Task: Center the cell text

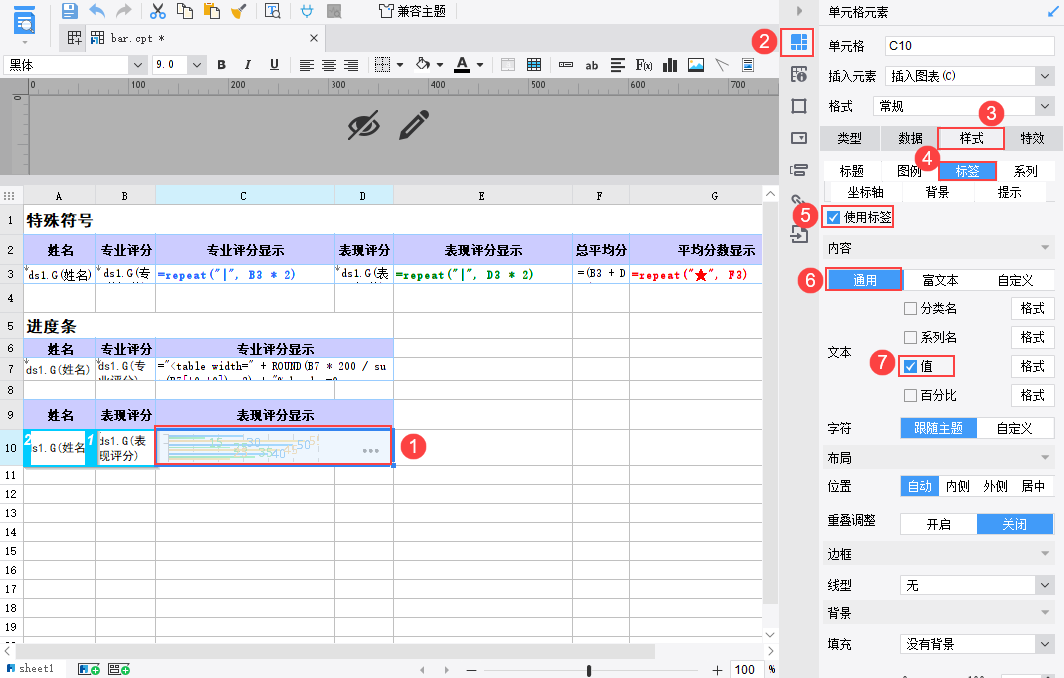Action: 329,65
